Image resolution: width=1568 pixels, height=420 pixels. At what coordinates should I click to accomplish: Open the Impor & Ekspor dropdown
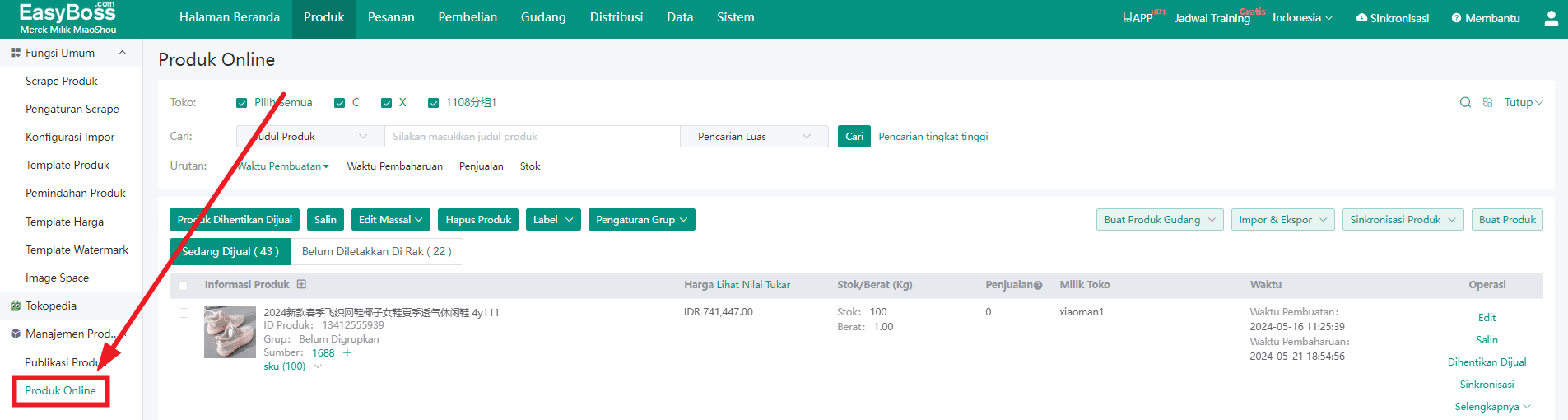(1282, 220)
